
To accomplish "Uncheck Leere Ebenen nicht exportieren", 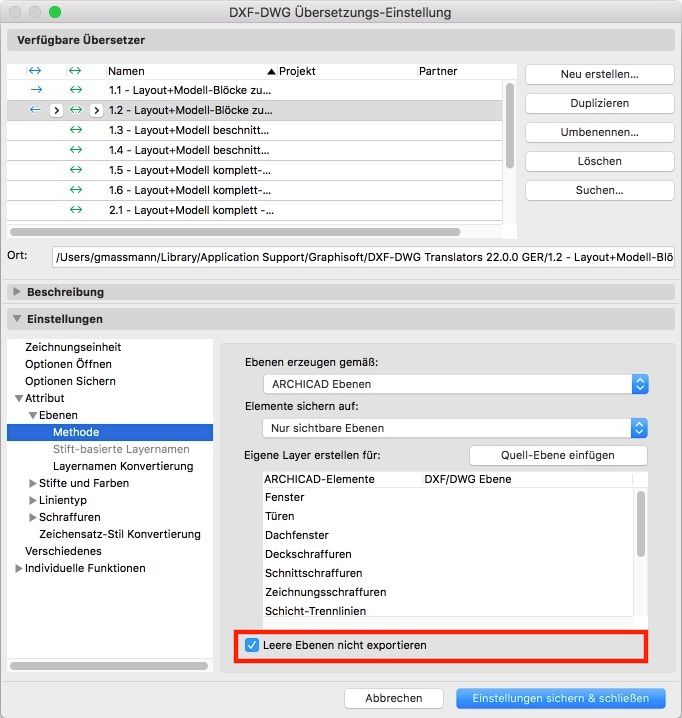I will click(252, 645).
